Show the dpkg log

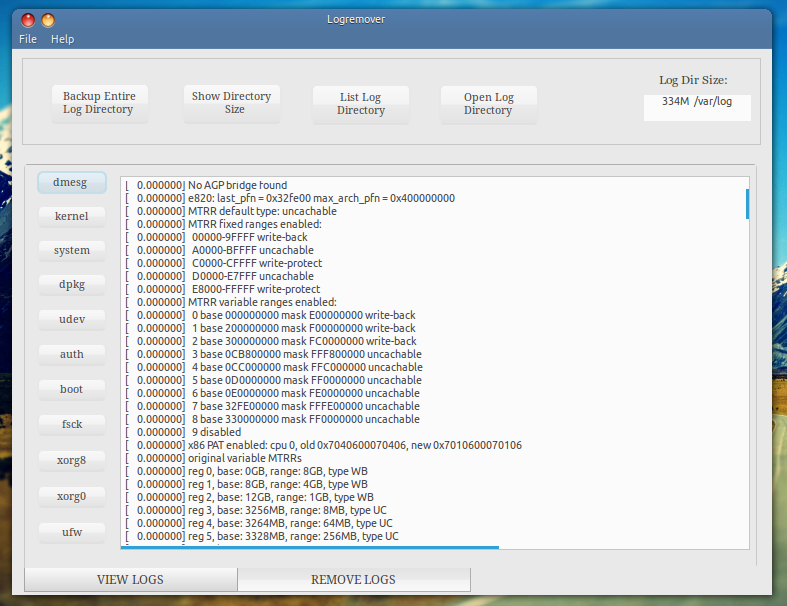point(72,284)
